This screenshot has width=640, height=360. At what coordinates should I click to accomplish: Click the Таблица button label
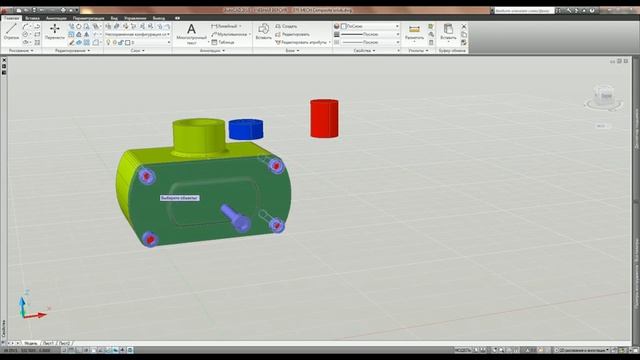coord(227,42)
